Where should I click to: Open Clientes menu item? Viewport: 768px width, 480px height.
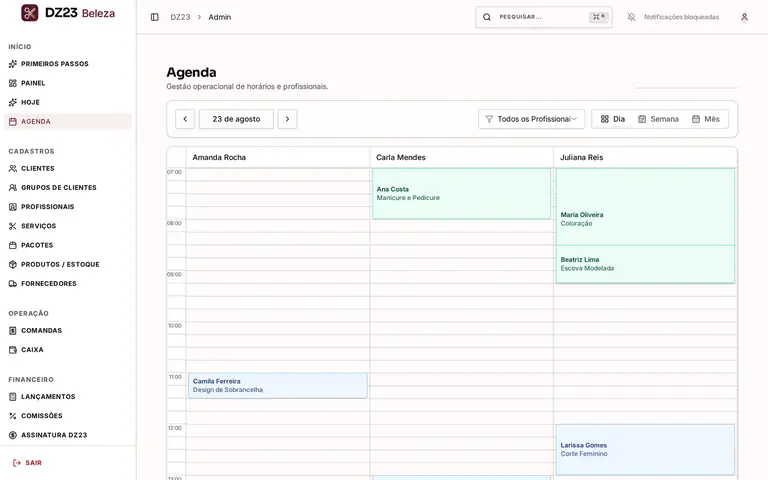(68, 168)
